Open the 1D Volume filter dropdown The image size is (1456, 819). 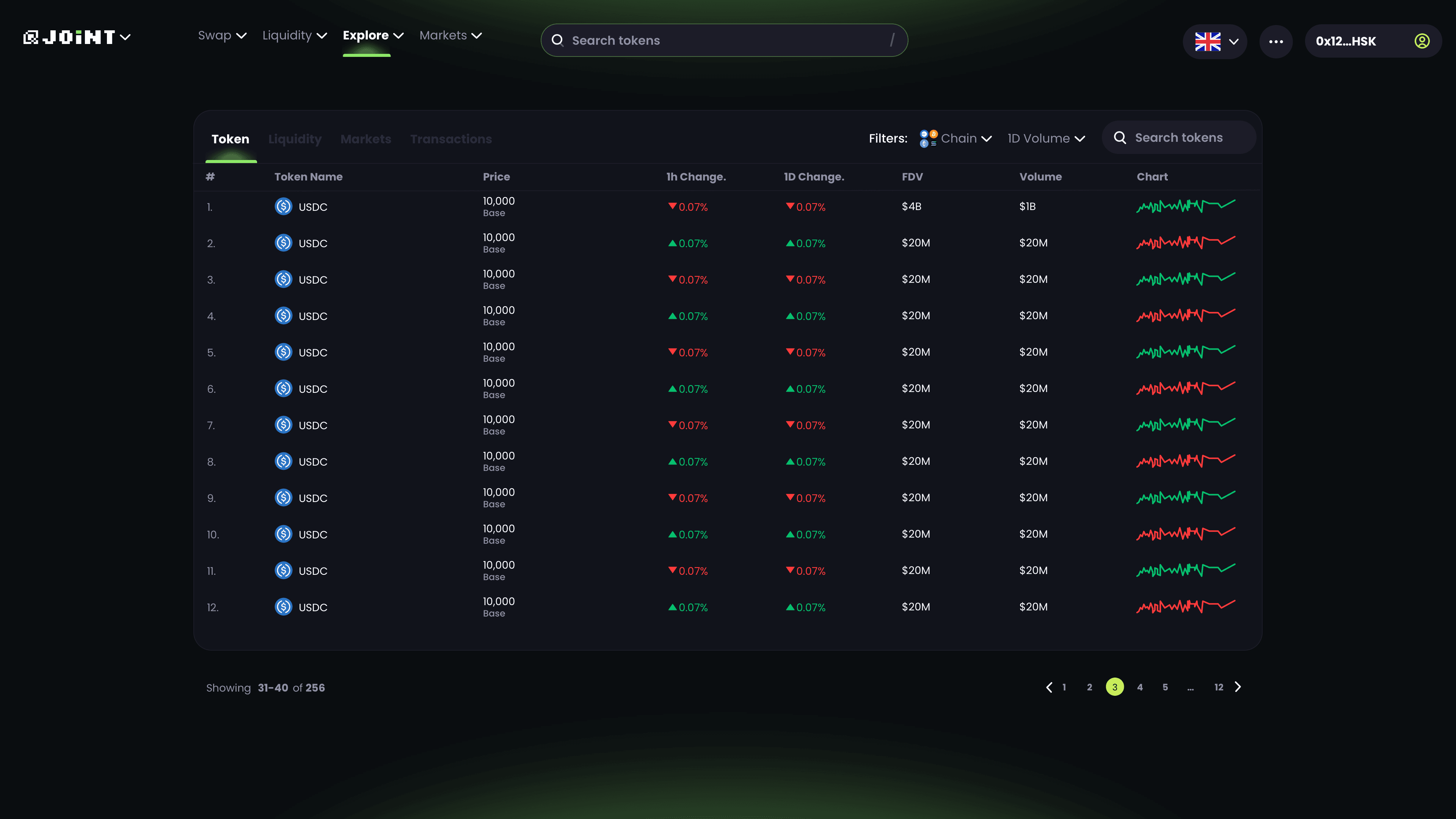[1046, 138]
